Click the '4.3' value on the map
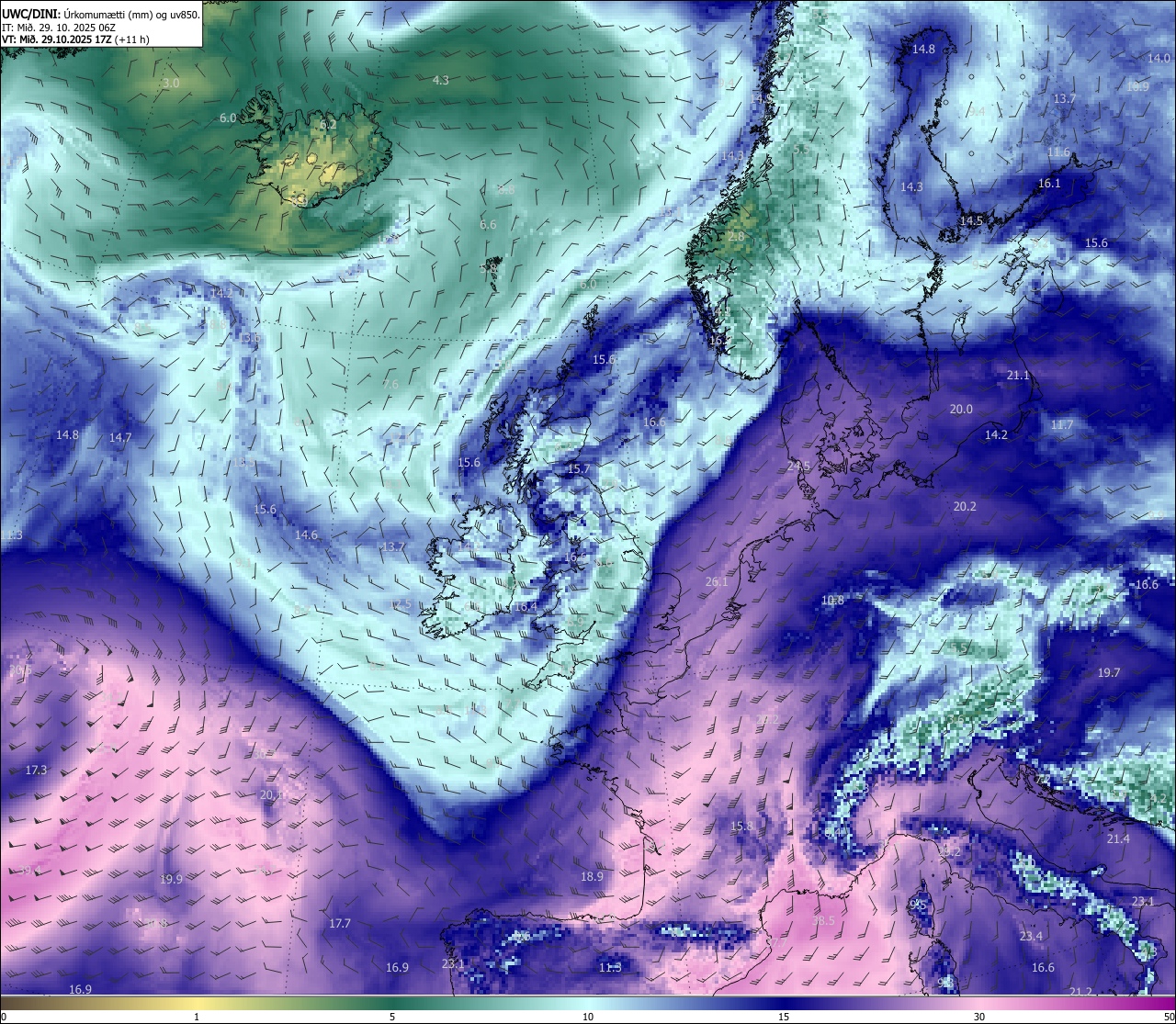The image size is (1176, 1024). click(441, 81)
